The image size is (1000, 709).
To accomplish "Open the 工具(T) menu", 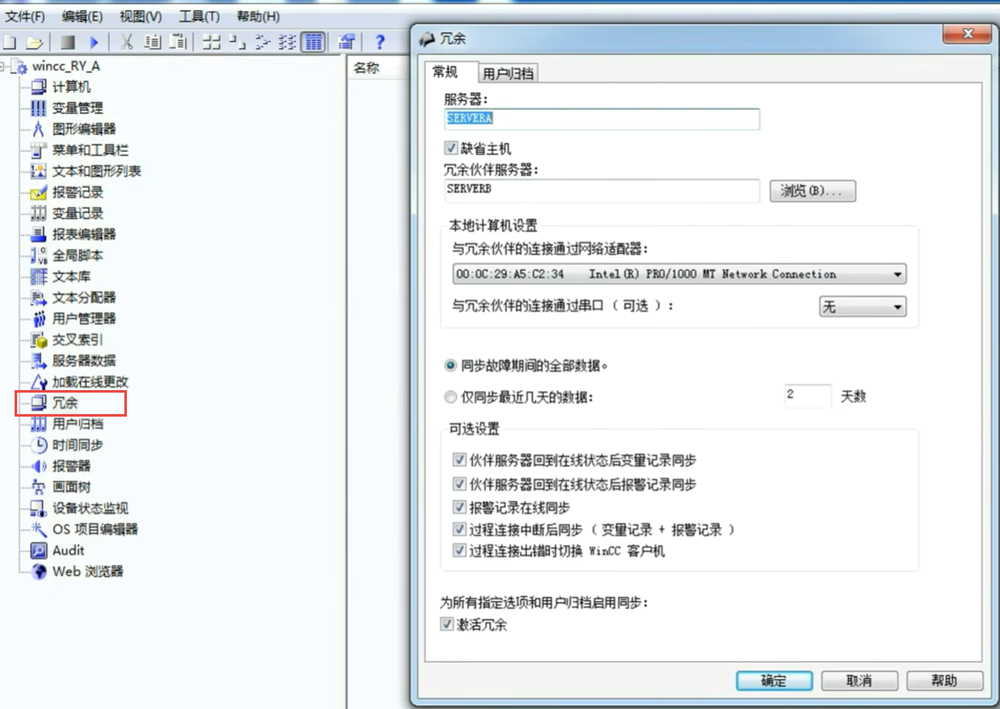I will point(199,16).
